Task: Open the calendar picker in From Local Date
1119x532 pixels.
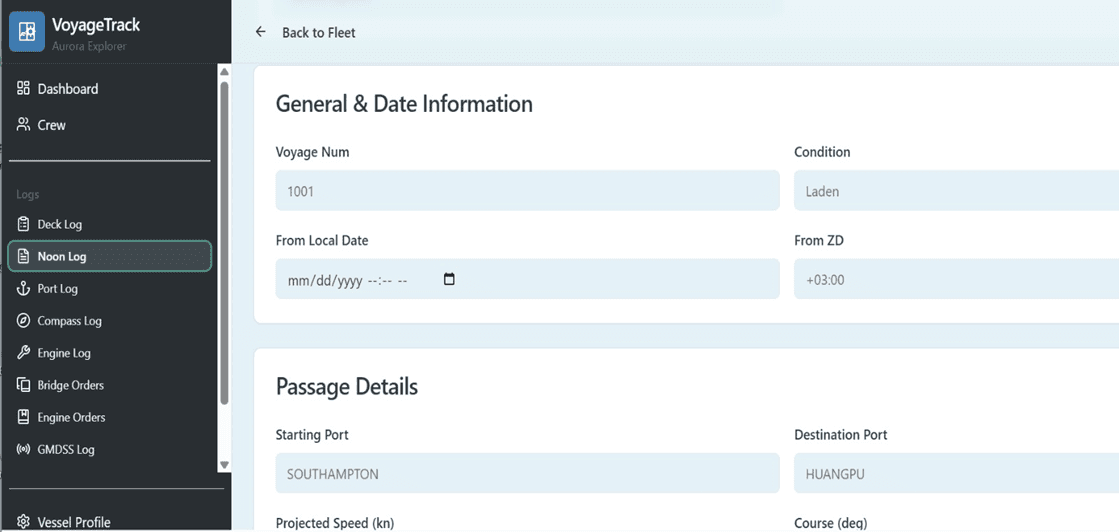Action: click(449, 280)
